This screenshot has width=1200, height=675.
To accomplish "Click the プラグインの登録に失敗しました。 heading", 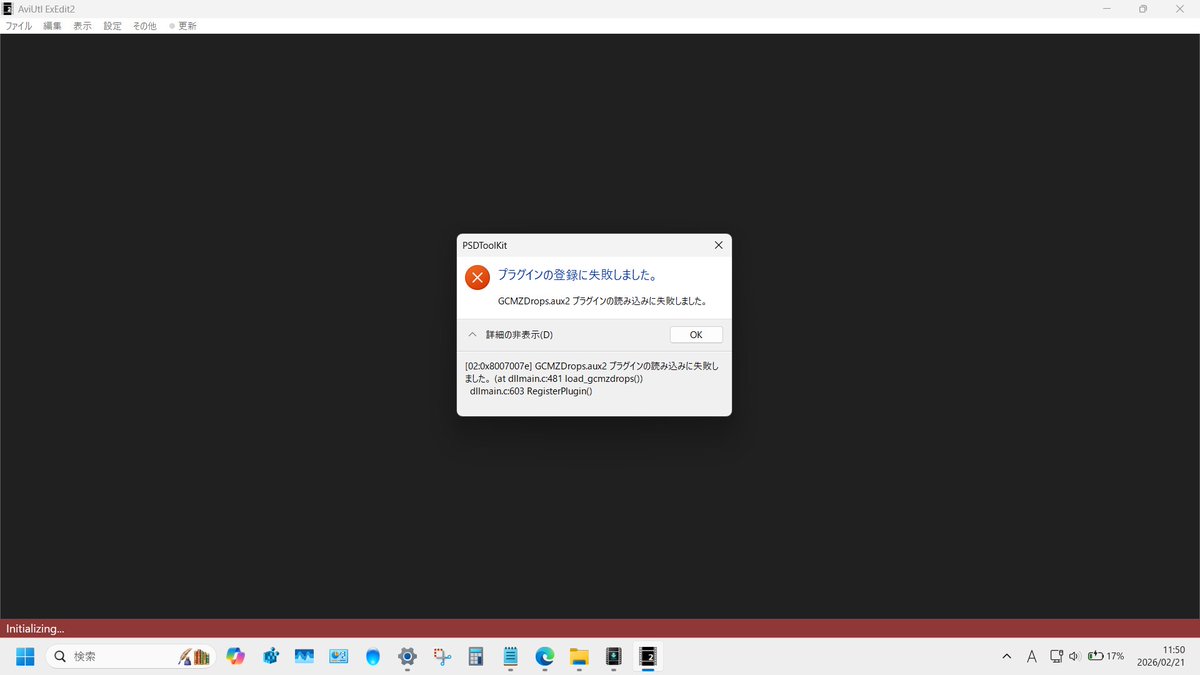I will pos(578,274).
